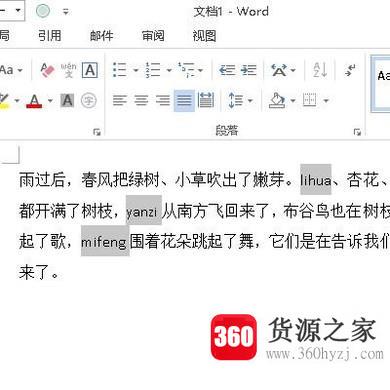Expand shading color dropdown arrow
This screenshot has width=390, height=390.
click(293, 100)
